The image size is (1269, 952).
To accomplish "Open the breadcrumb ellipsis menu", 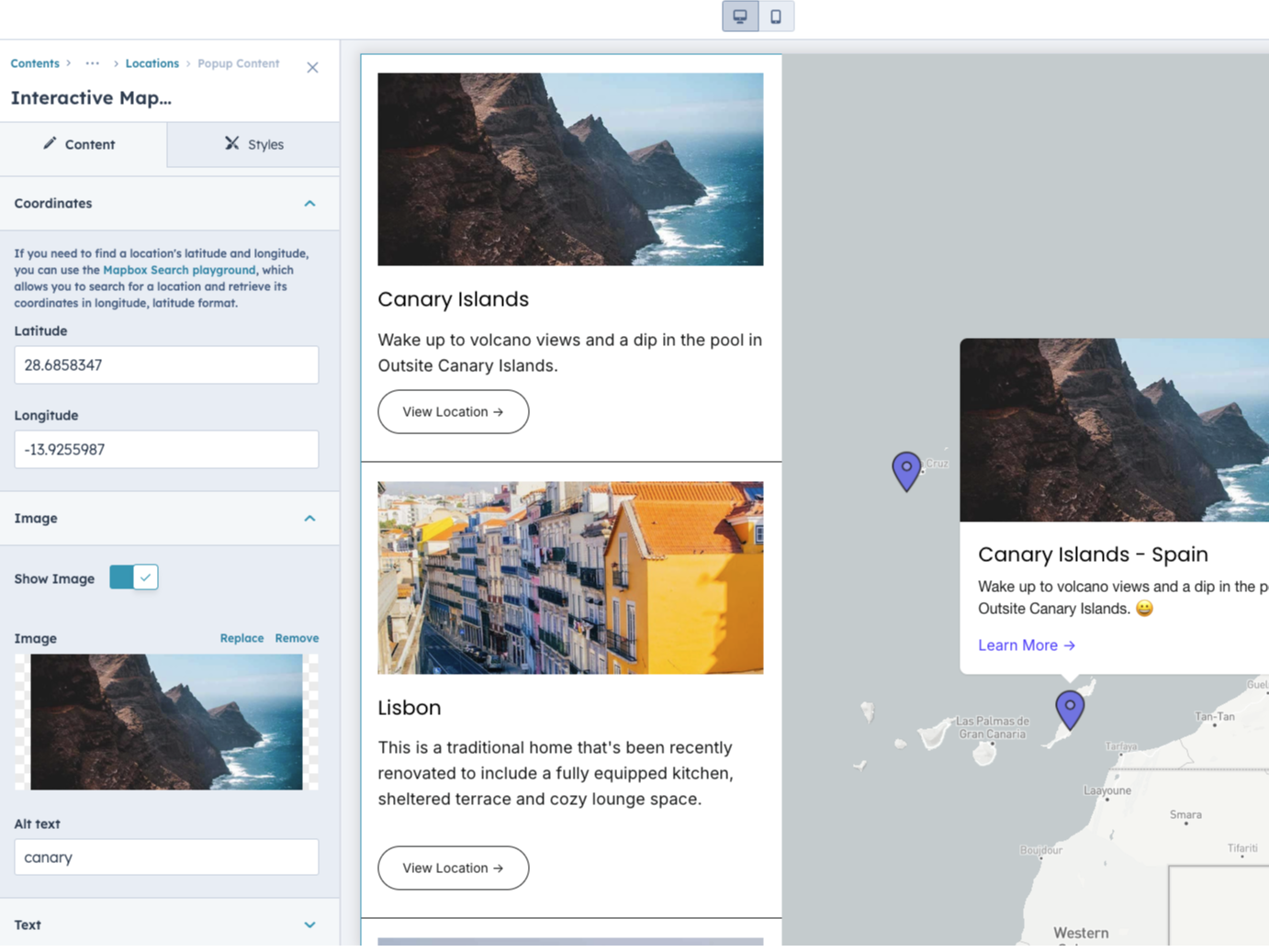I will tap(92, 63).
